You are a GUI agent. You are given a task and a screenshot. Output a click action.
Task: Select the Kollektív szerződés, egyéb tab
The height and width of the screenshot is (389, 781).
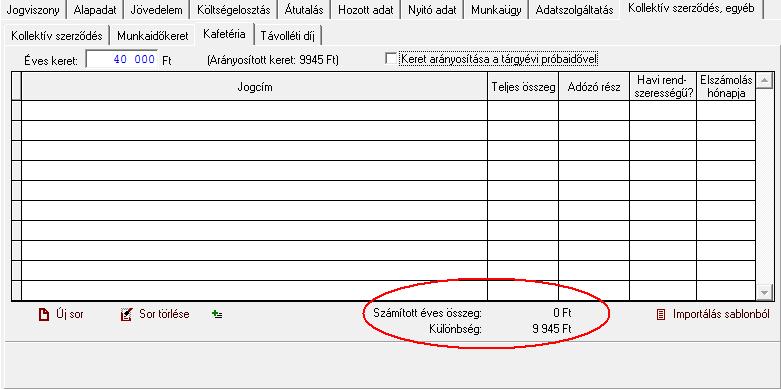(x=691, y=8)
